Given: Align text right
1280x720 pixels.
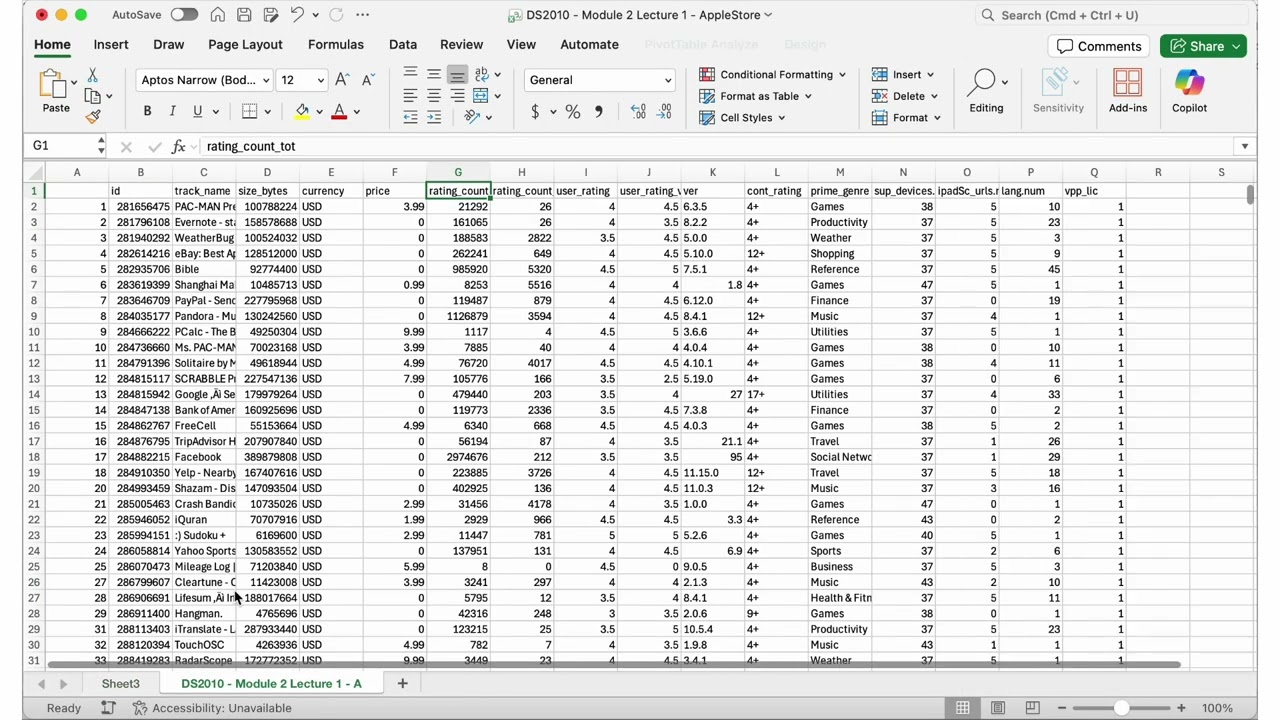Looking at the screenshot, I should (457, 96).
